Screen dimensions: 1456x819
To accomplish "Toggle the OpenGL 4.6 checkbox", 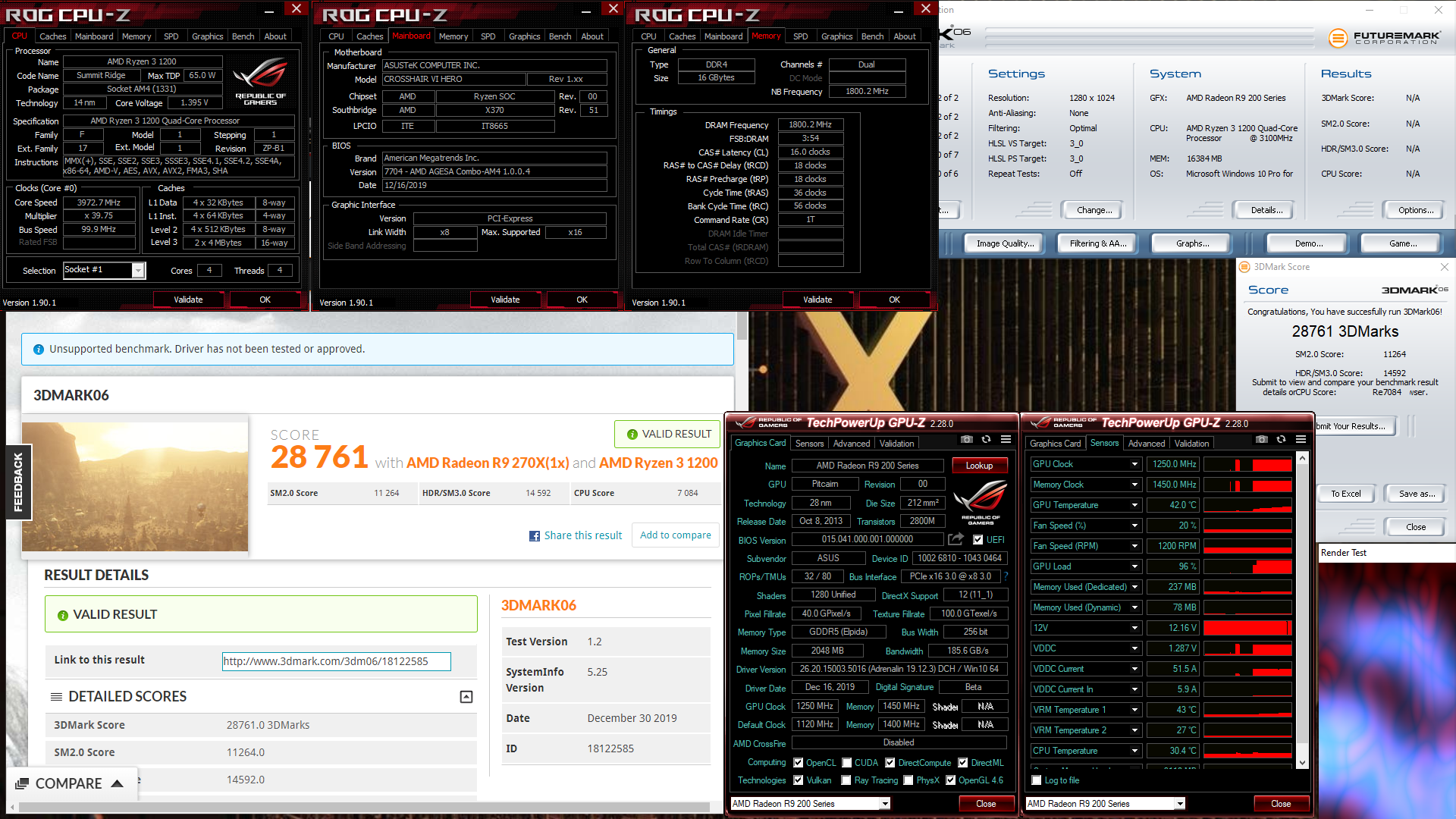I will (x=950, y=780).
